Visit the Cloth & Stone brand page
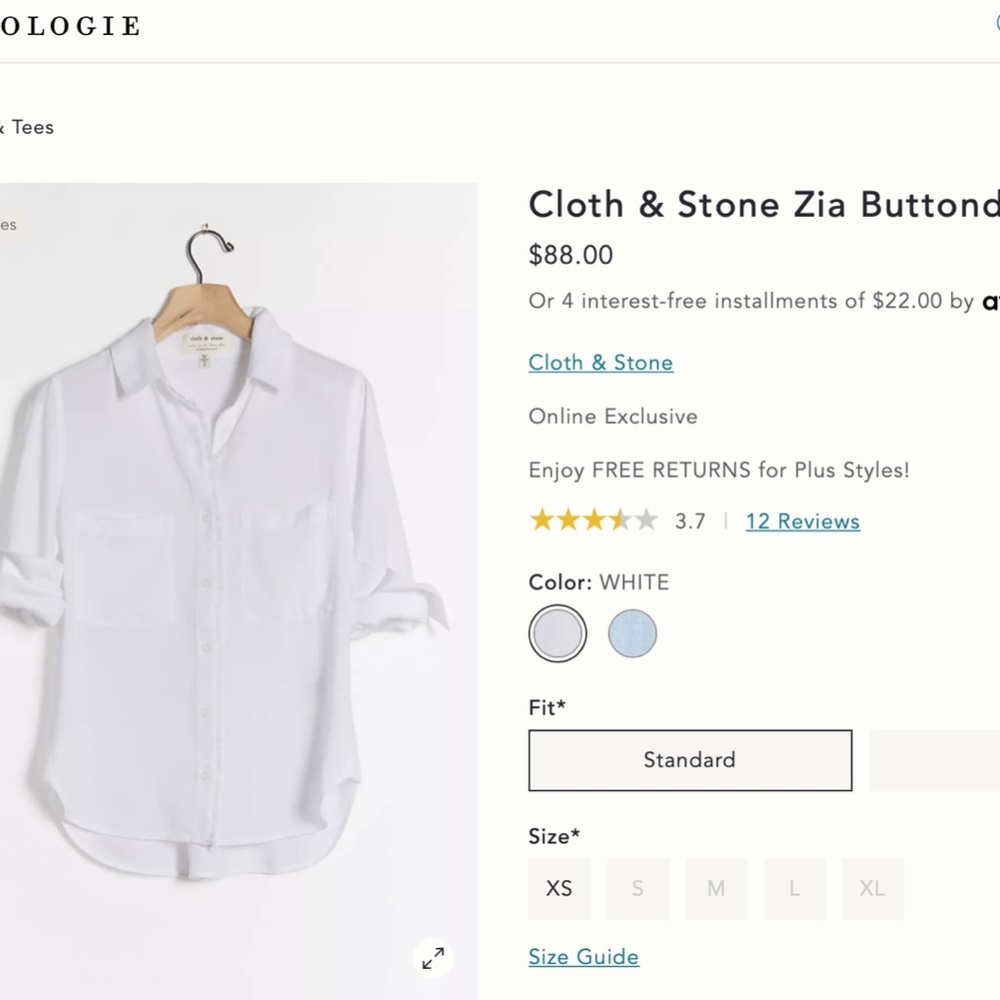The image size is (1000, 1000). coord(600,362)
